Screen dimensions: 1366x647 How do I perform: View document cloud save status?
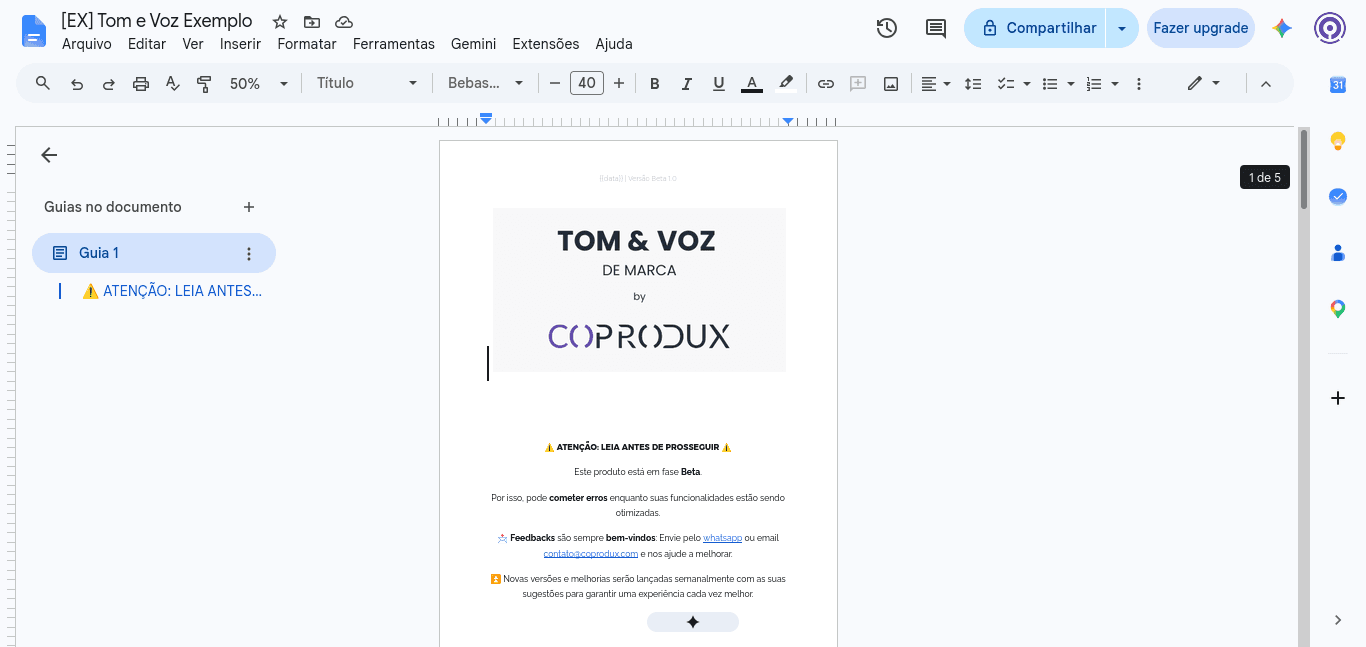click(x=344, y=22)
